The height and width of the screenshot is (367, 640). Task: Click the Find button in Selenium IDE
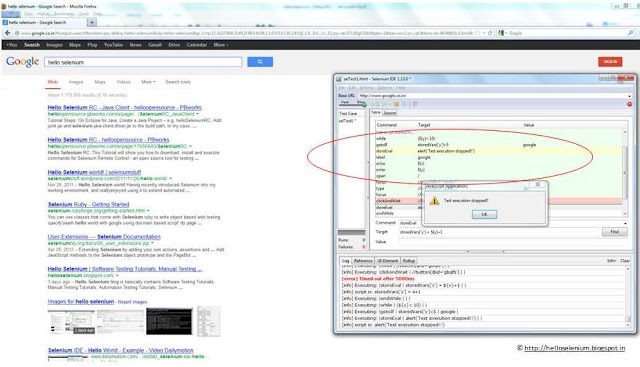tap(615, 232)
